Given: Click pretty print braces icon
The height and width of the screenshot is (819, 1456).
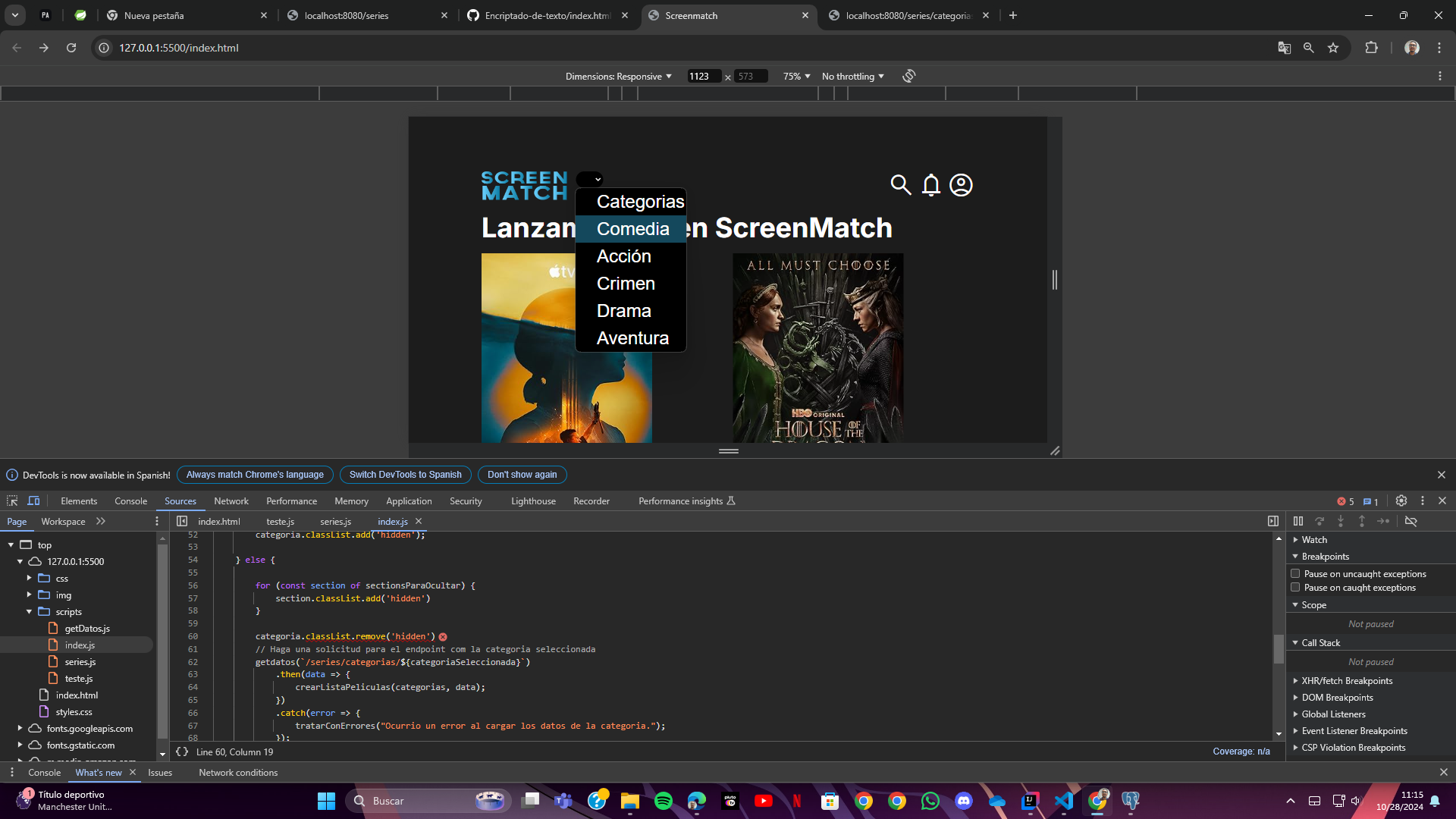Looking at the screenshot, I should coord(182,752).
